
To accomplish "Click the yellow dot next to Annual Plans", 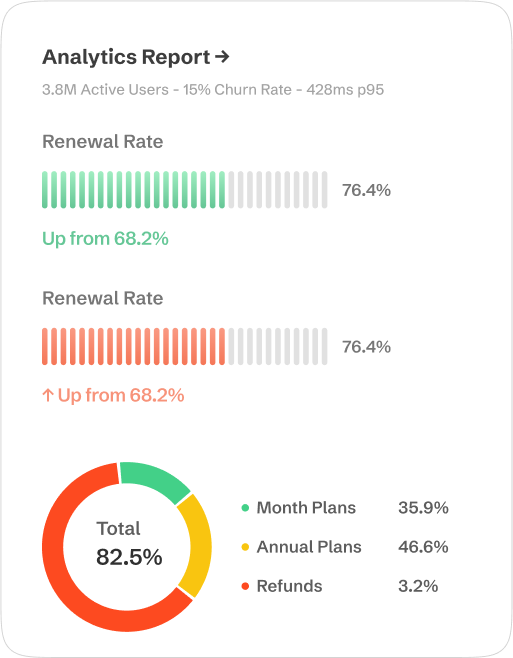I will click(245, 547).
